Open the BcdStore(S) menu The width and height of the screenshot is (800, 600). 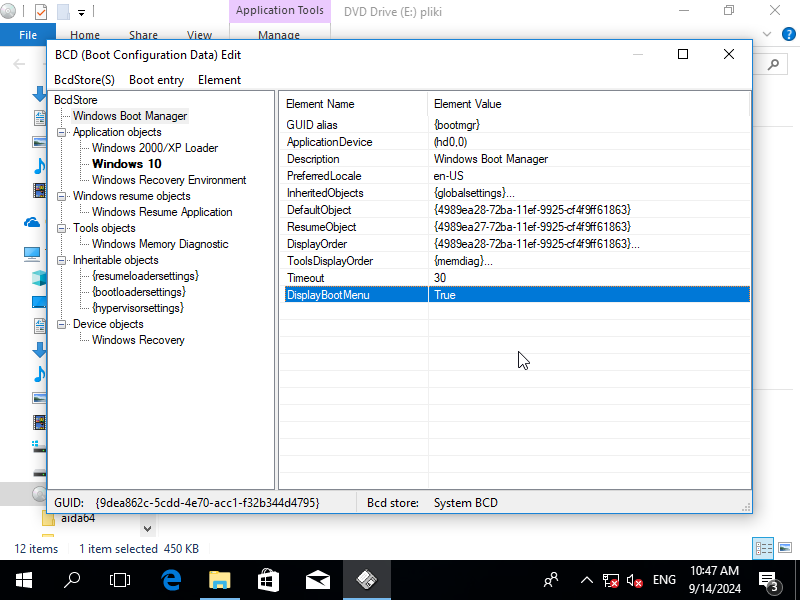pos(84,80)
